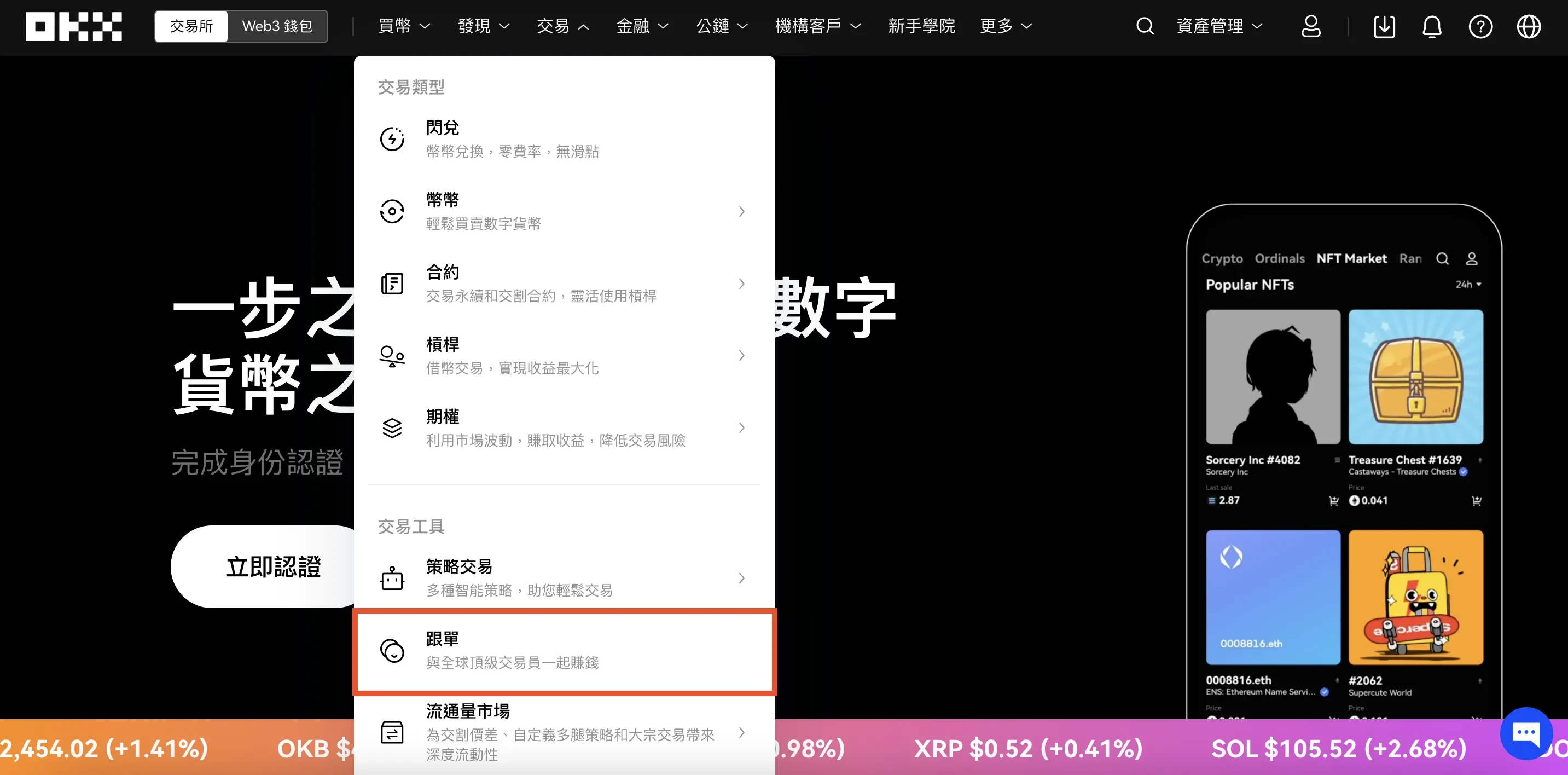Click the 策略交易 robot icon
Viewport: 1568px width, 775px height.
(392, 578)
